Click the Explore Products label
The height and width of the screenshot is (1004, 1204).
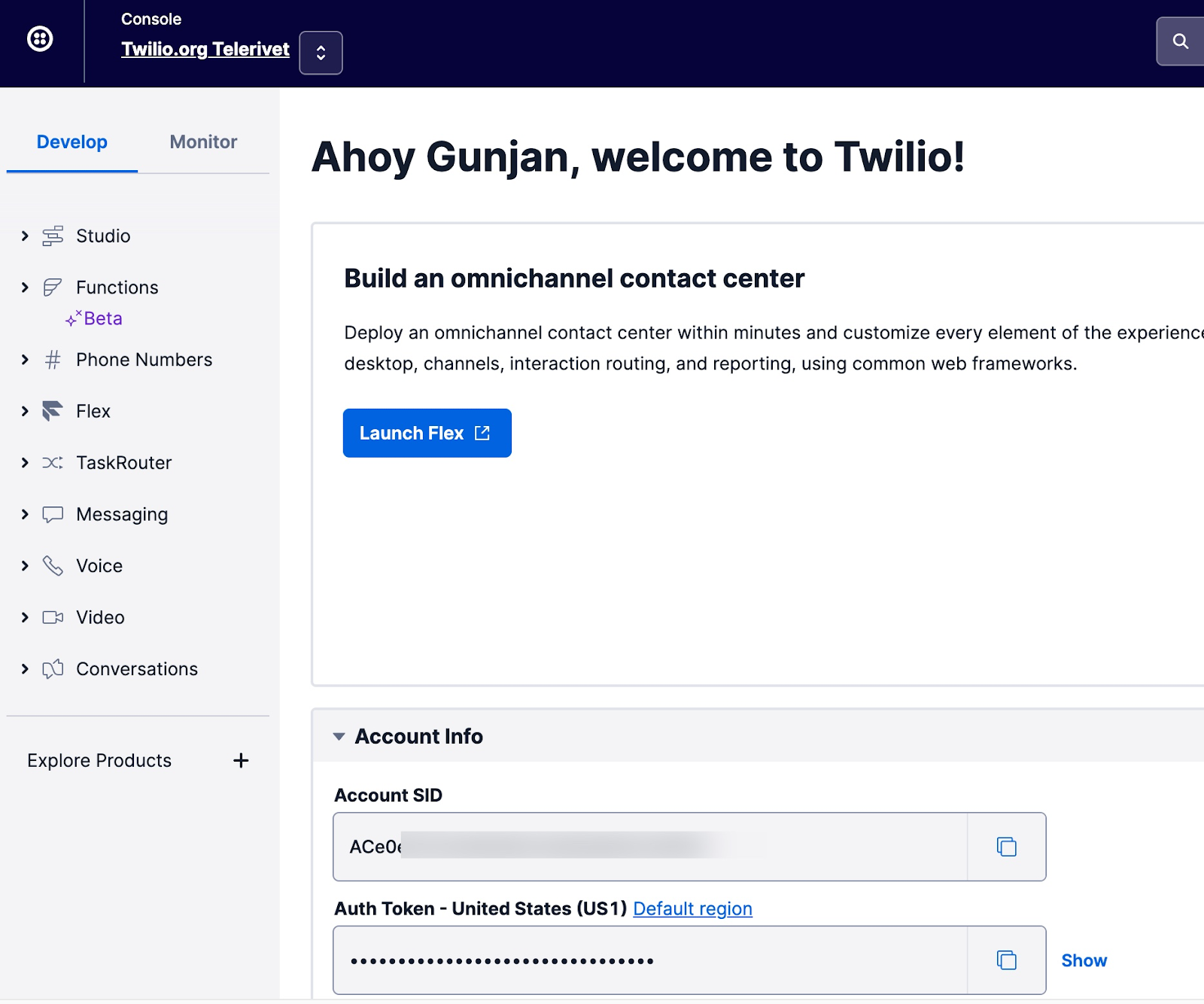tap(99, 761)
